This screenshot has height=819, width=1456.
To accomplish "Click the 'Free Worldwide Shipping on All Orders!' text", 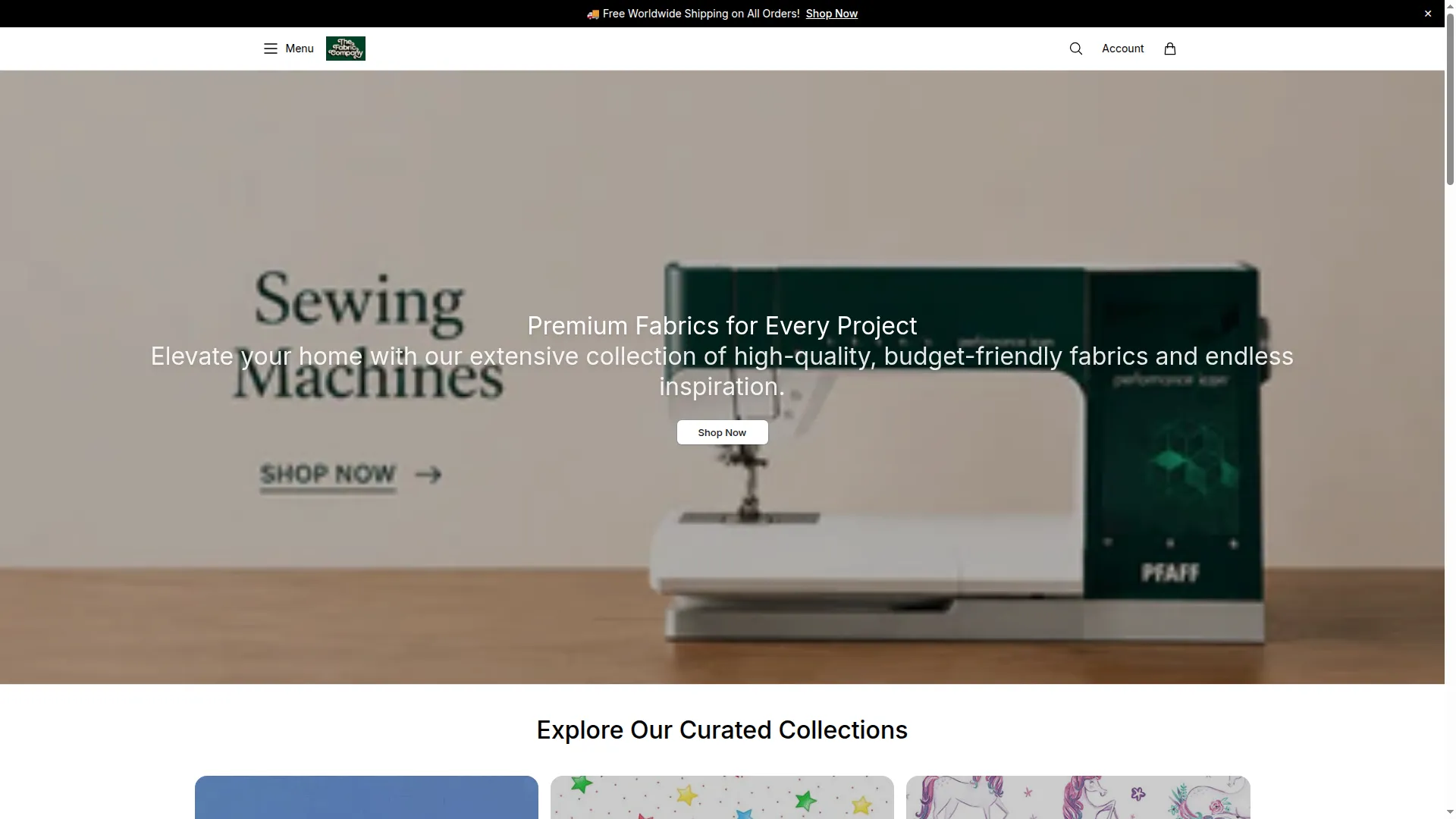I will tap(701, 14).
